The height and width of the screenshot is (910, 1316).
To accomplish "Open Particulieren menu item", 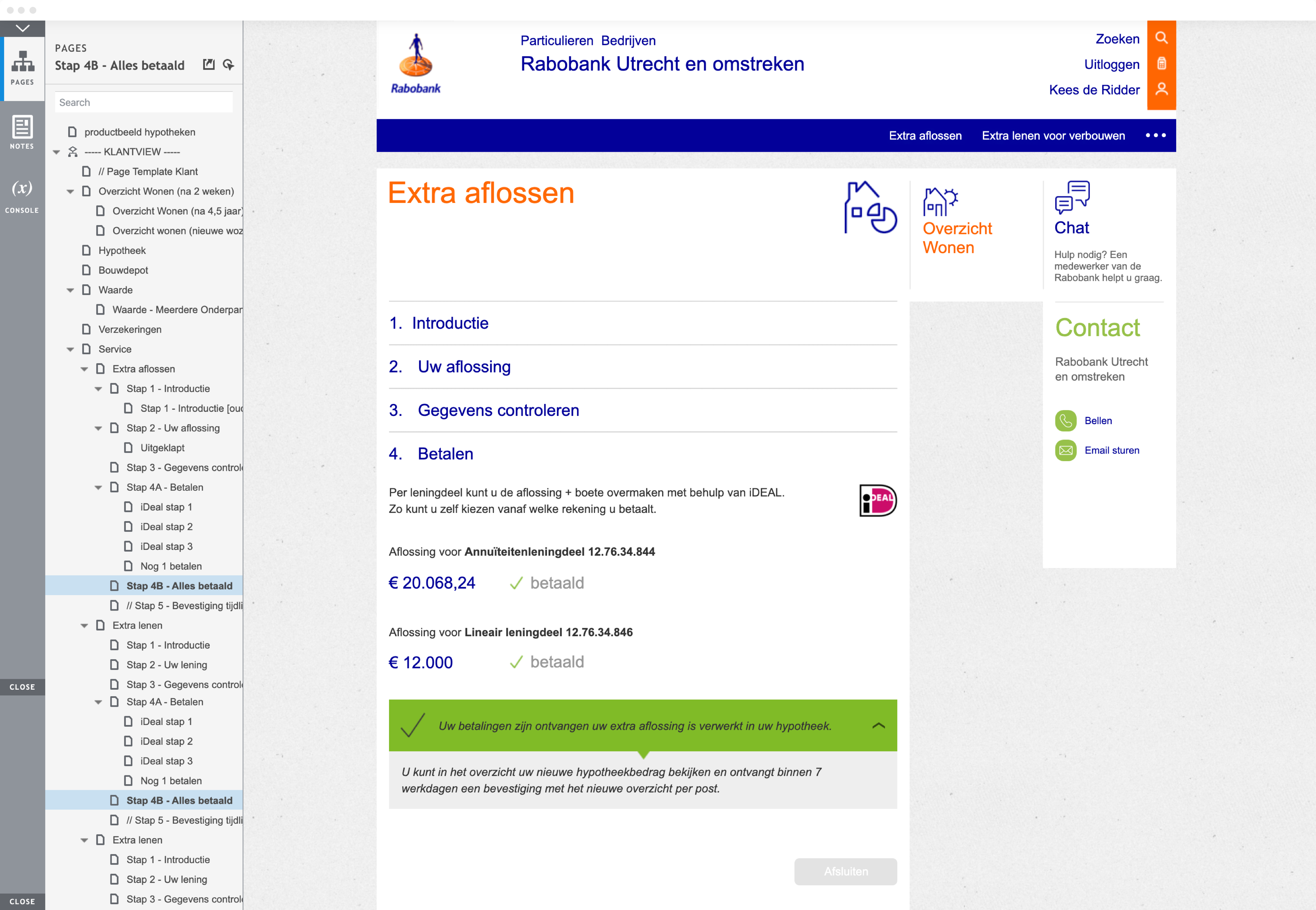I will [x=557, y=40].
